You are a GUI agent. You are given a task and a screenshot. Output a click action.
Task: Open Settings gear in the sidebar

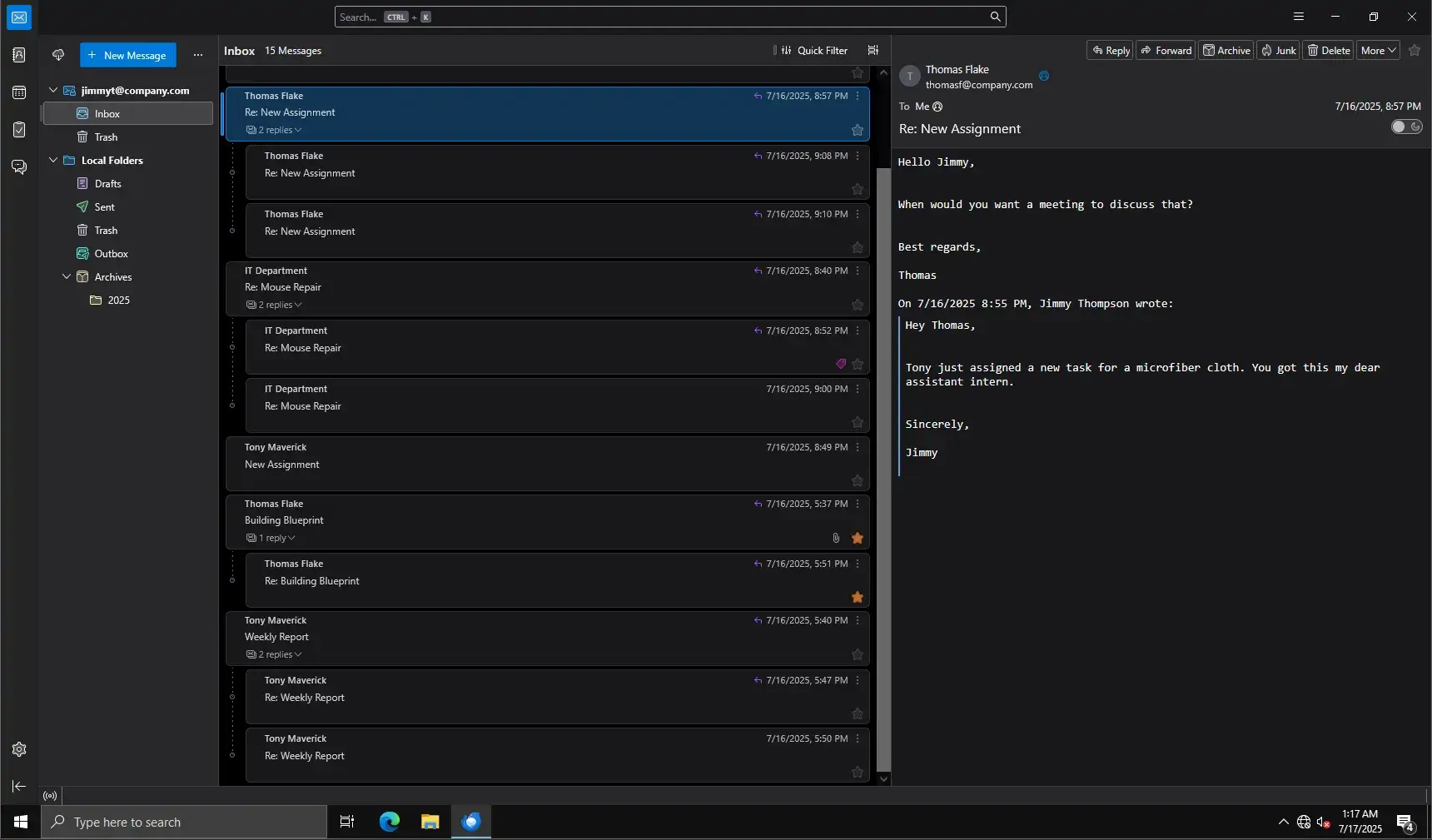point(19,749)
